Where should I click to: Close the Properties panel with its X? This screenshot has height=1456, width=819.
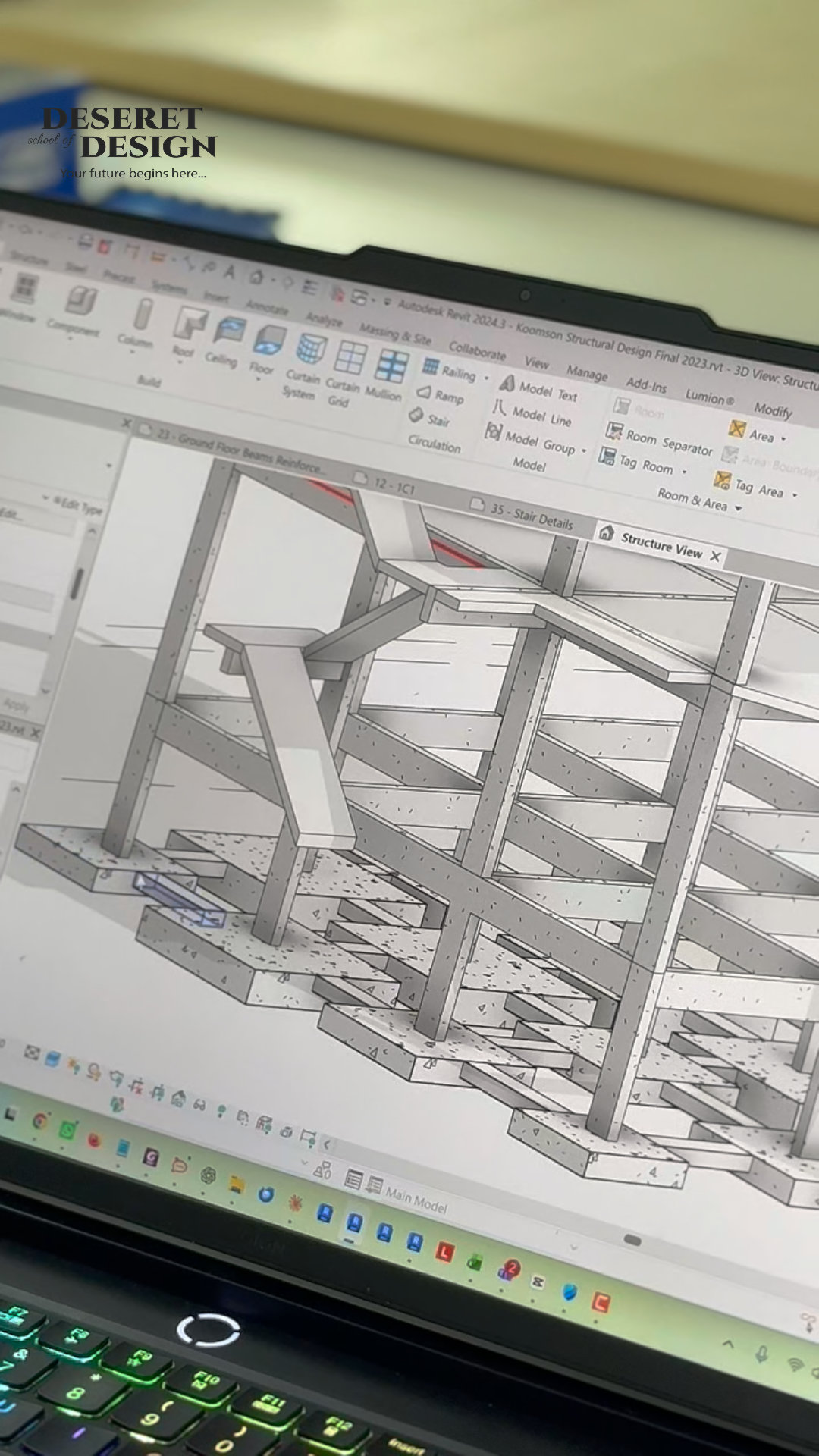pyautogui.click(x=126, y=423)
